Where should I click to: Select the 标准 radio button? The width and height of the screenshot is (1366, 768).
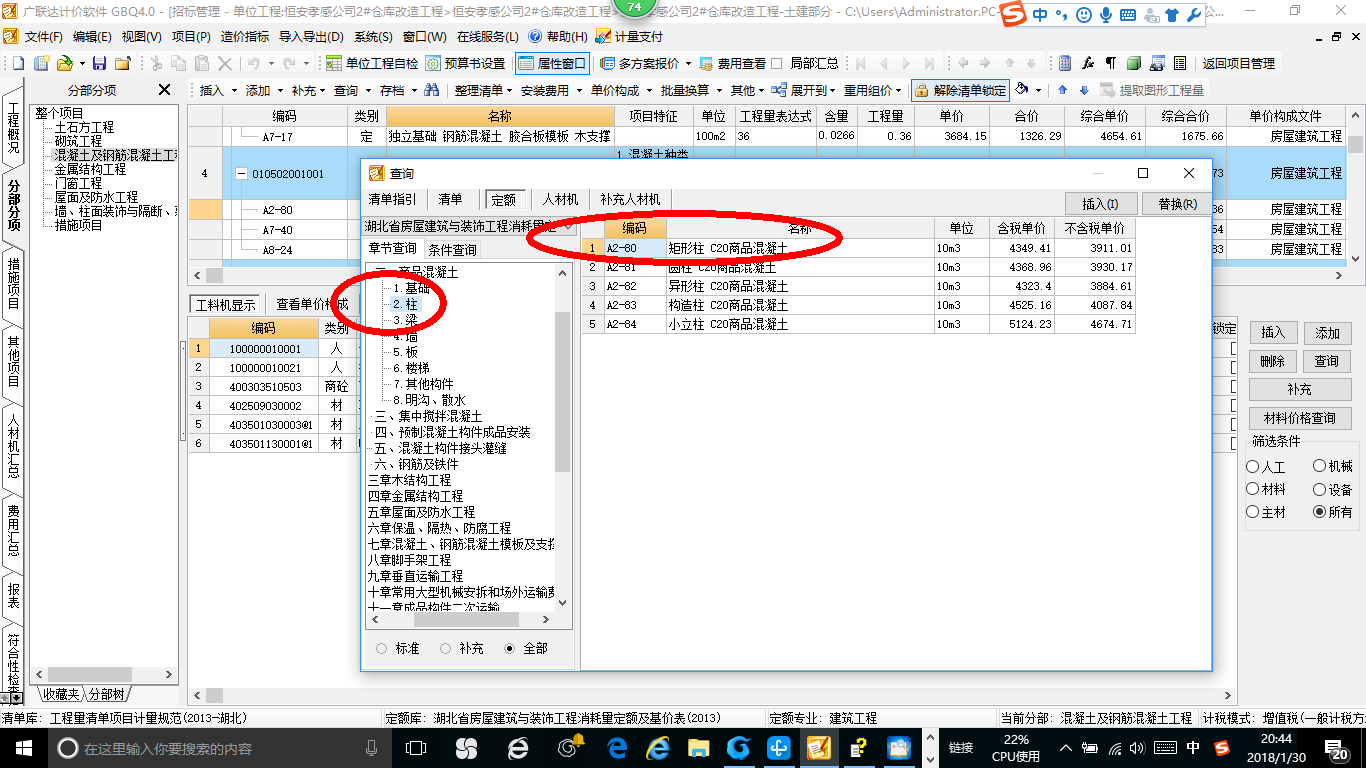pyautogui.click(x=381, y=648)
